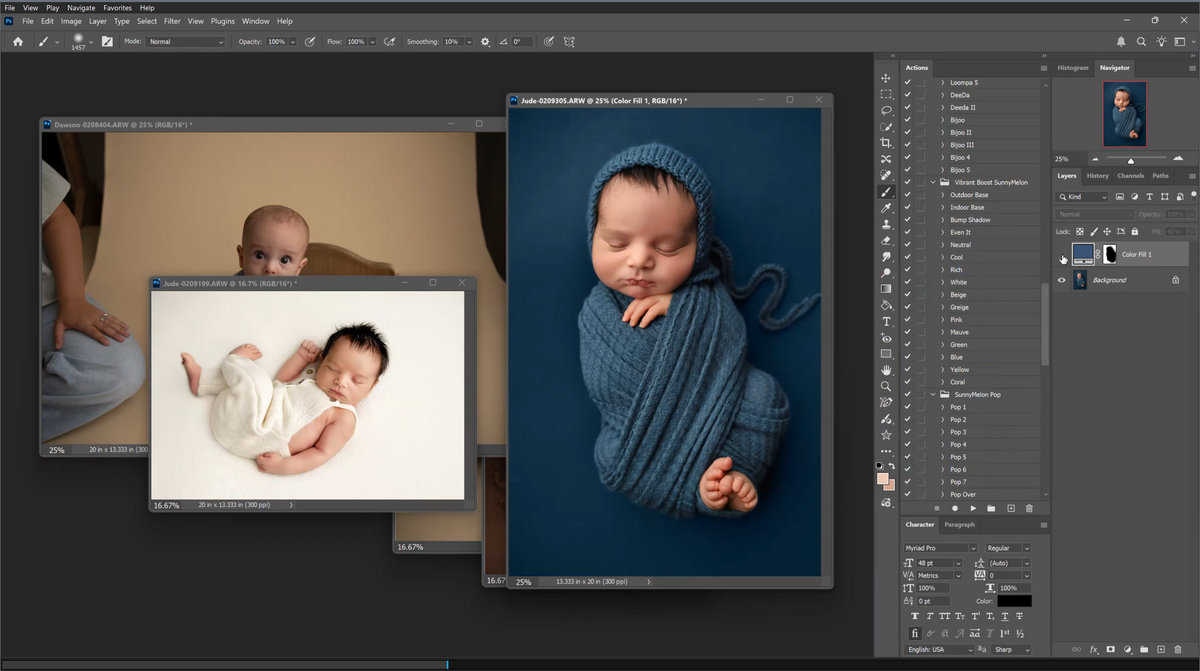The image size is (1200, 671).
Task: Open the search icon at top right
Action: coord(1141,42)
